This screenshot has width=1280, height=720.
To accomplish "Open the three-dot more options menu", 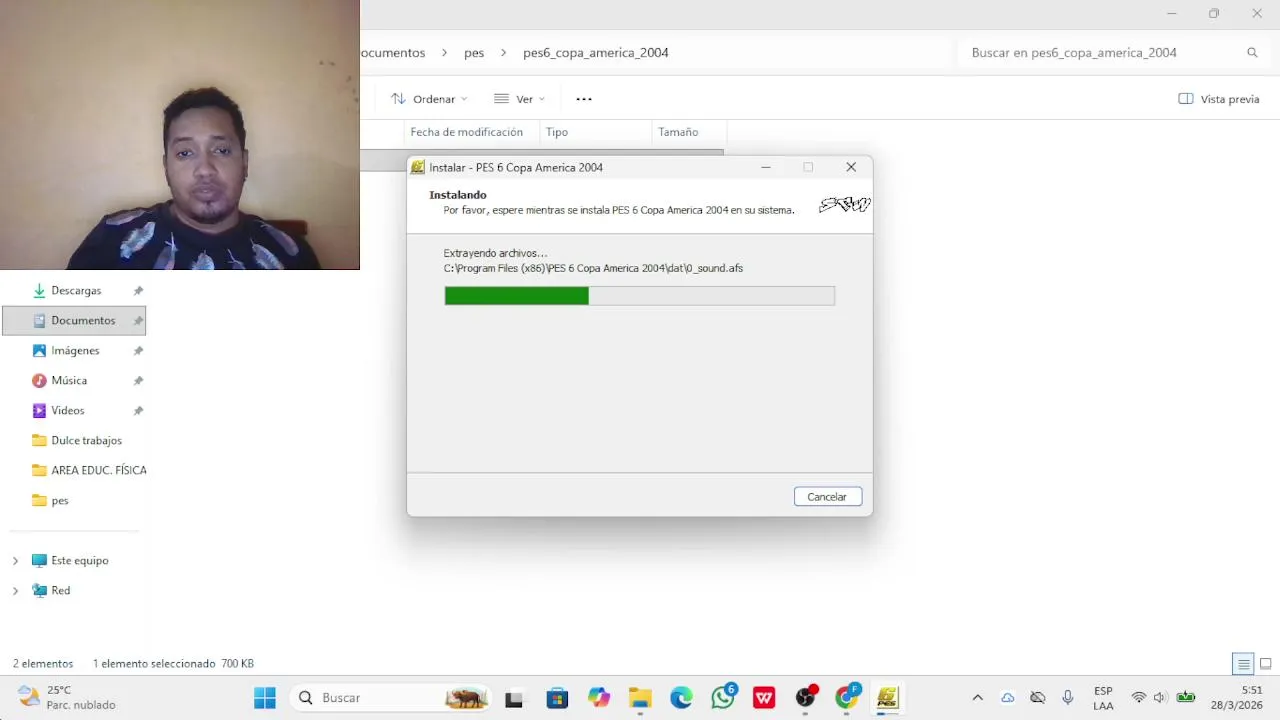I will click(x=584, y=99).
